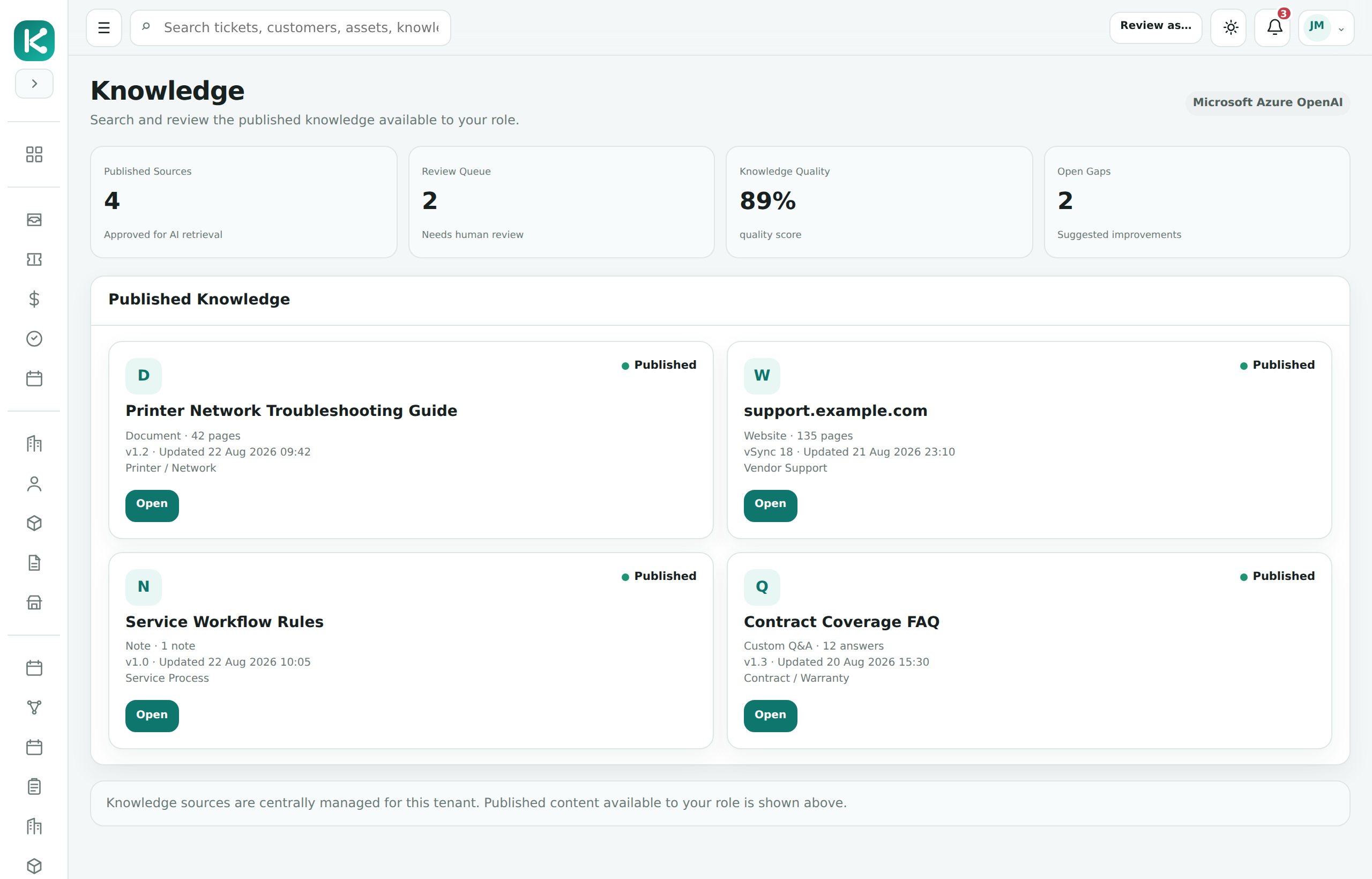
Task: Click 'Vendor Support' category text
Action: click(785, 468)
